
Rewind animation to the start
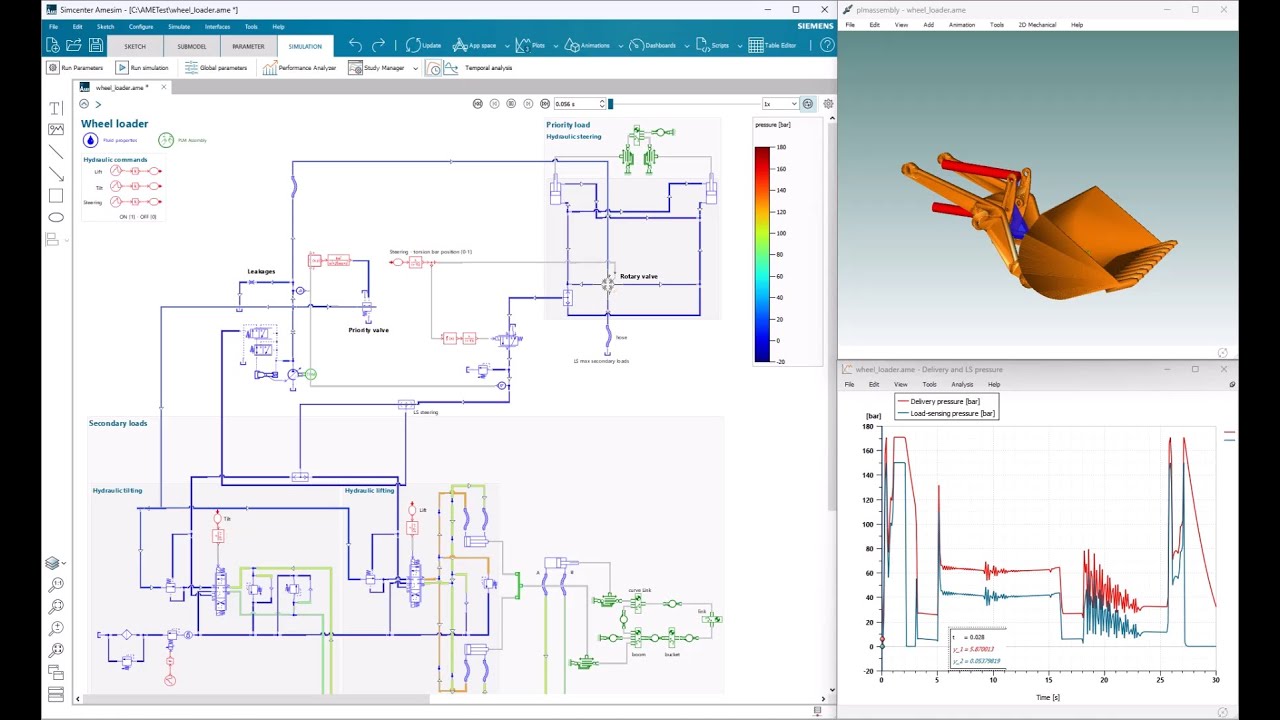point(478,104)
